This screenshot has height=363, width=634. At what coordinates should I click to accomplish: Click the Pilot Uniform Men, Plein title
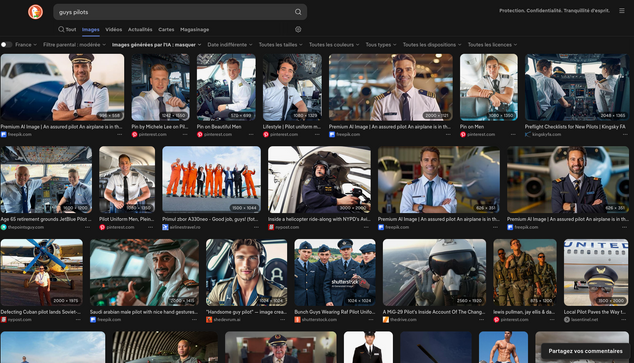127,219
